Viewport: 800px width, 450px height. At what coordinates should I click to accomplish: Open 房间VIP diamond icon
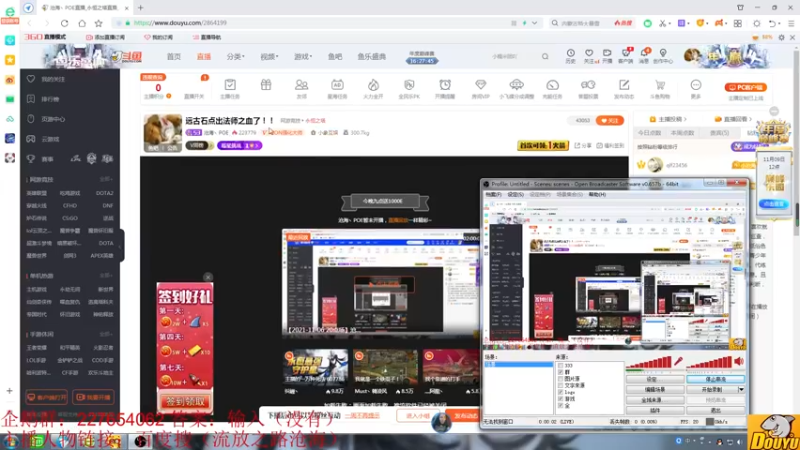[x=481, y=85]
